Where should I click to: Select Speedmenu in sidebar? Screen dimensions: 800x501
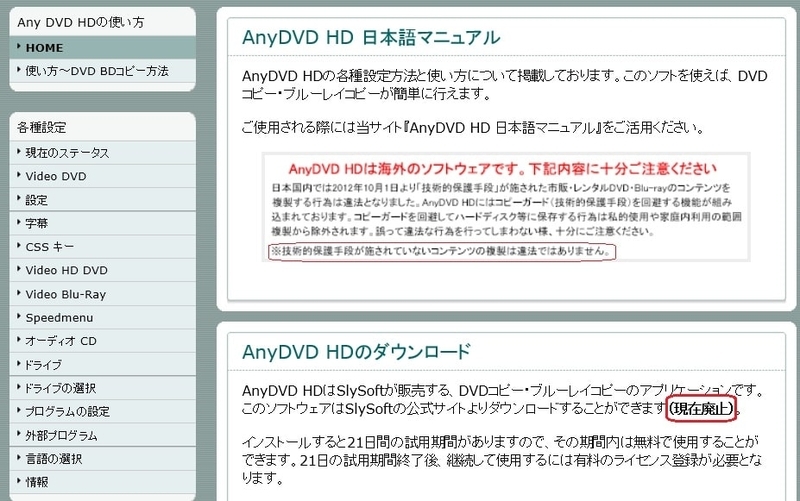pyautogui.click(x=102, y=317)
